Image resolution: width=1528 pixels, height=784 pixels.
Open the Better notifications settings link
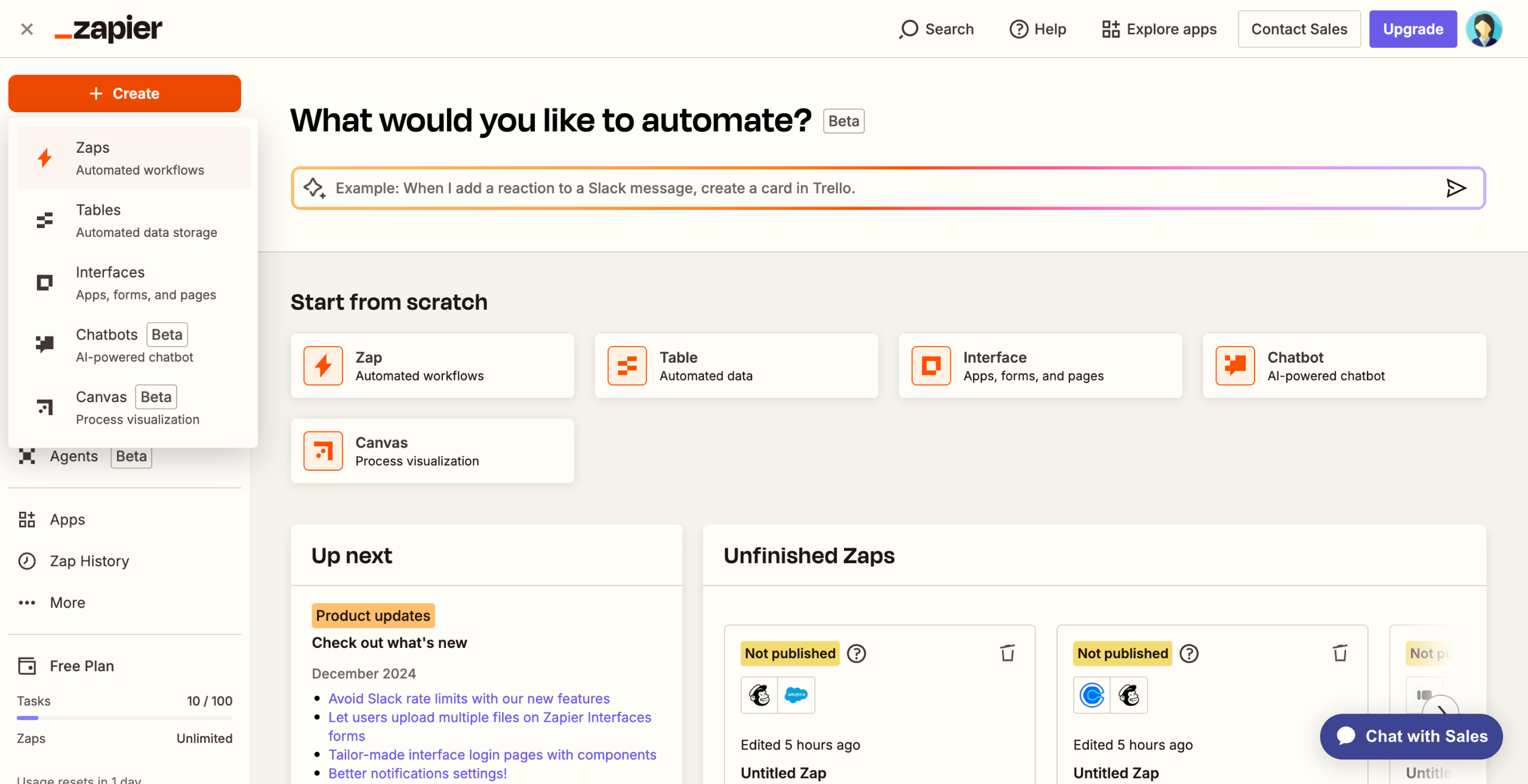[x=417, y=773]
